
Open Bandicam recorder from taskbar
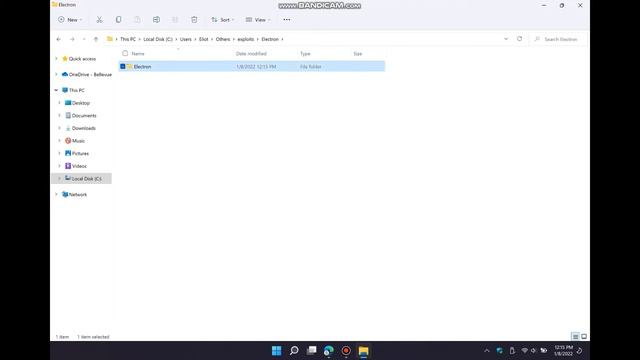(x=346, y=351)
